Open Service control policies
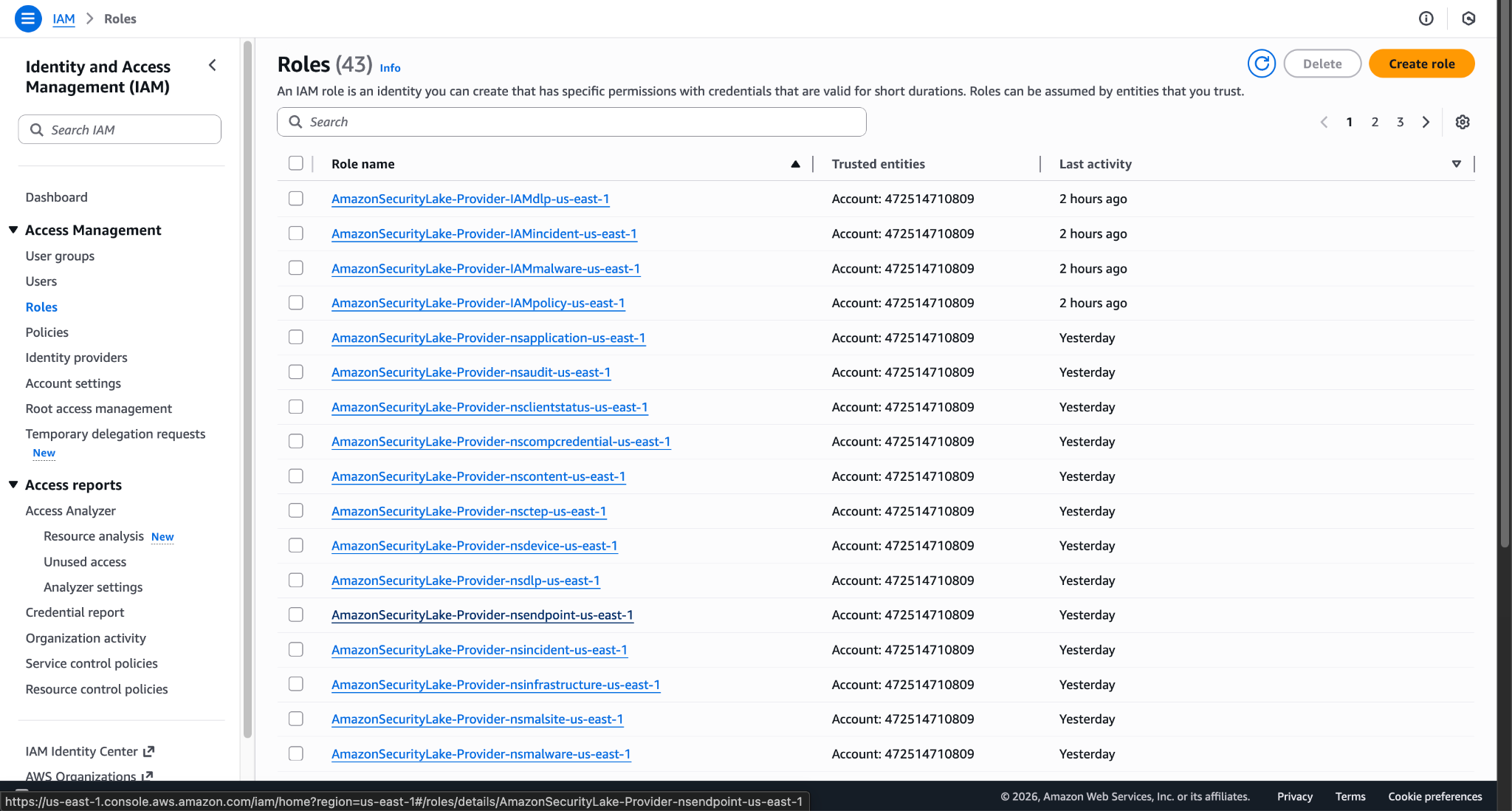This screenshot has width=1512, height=811. point(92,663)
